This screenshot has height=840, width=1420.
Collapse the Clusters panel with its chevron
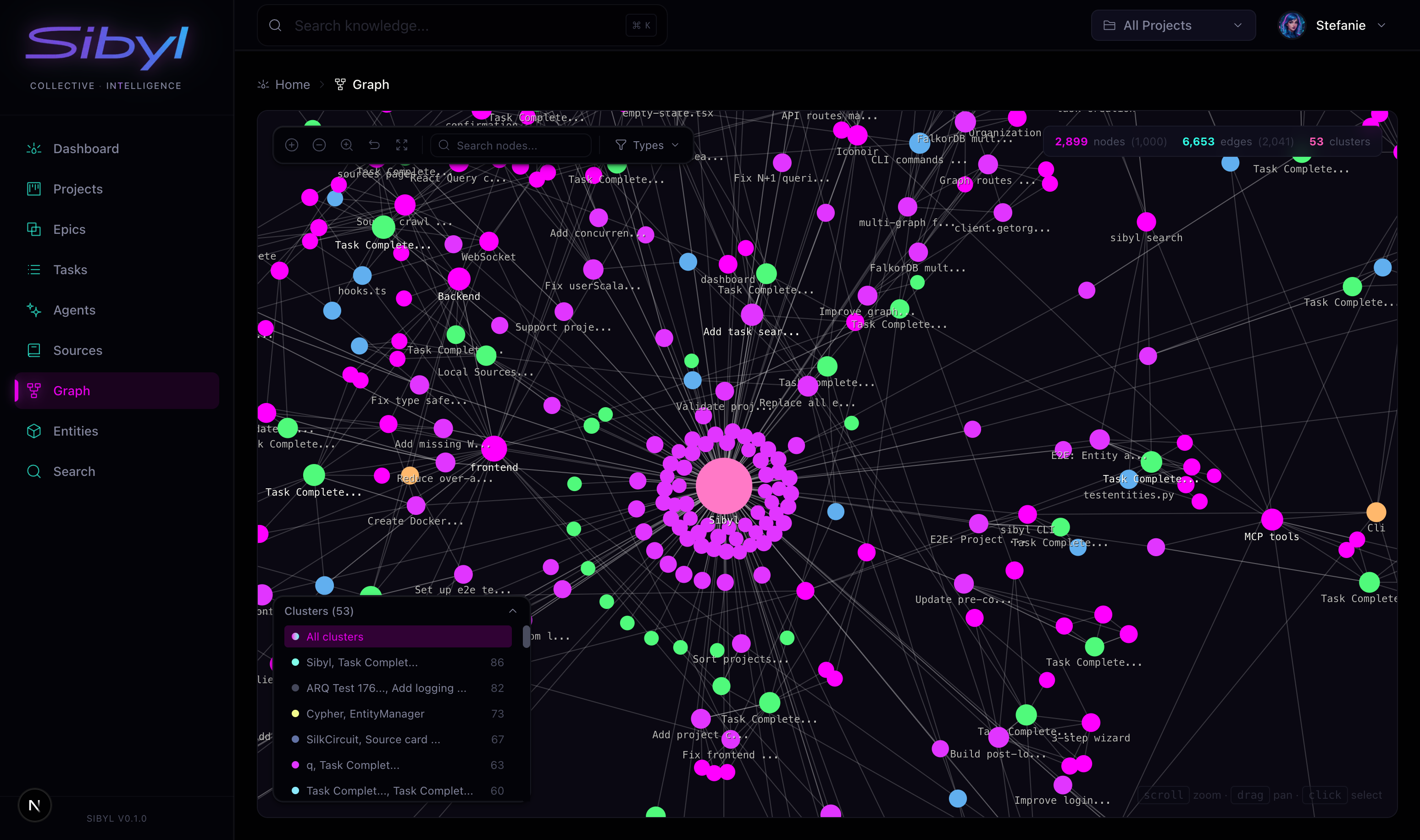(513, 611)
